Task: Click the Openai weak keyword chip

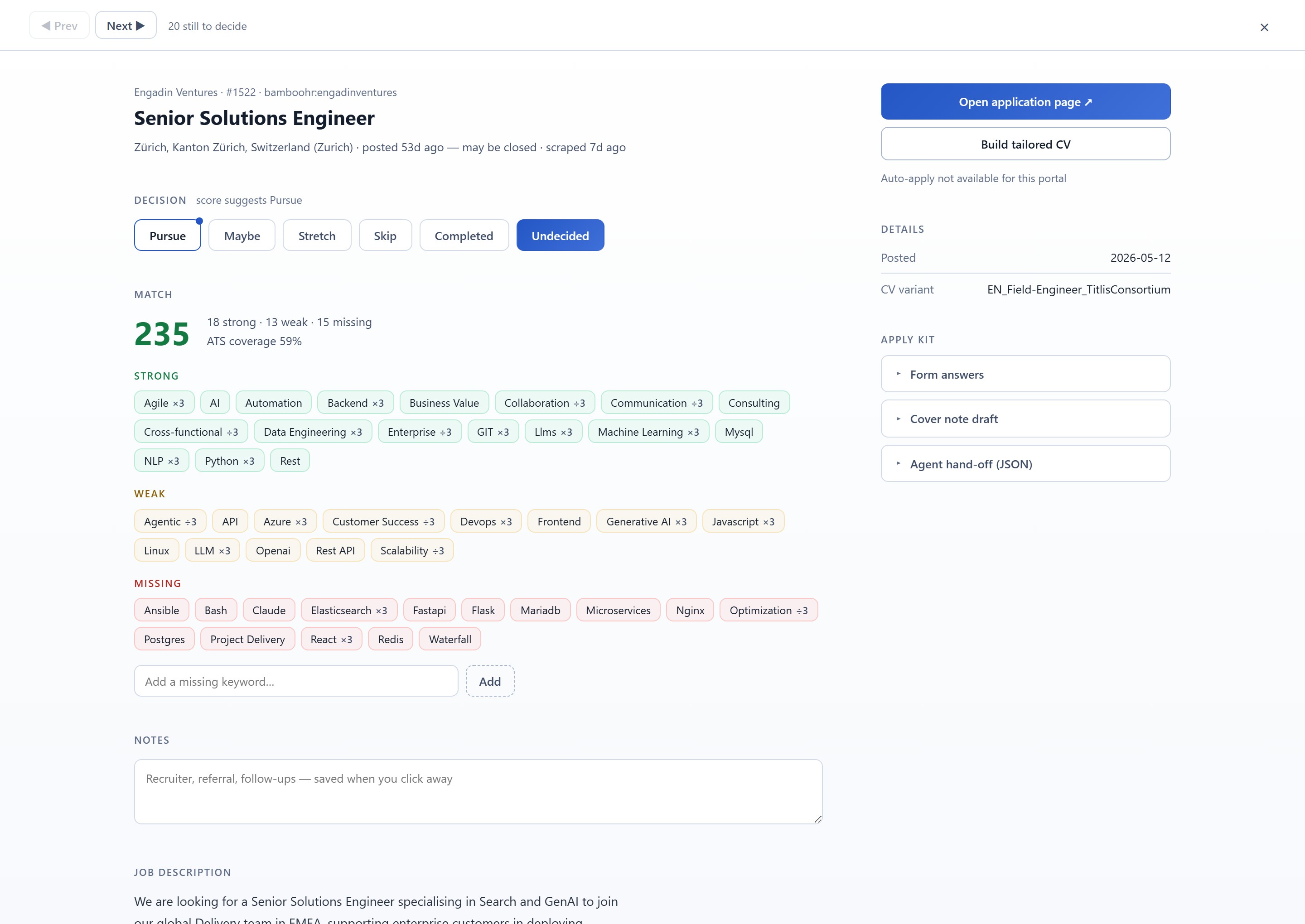Action: click(x=273, y=551)
